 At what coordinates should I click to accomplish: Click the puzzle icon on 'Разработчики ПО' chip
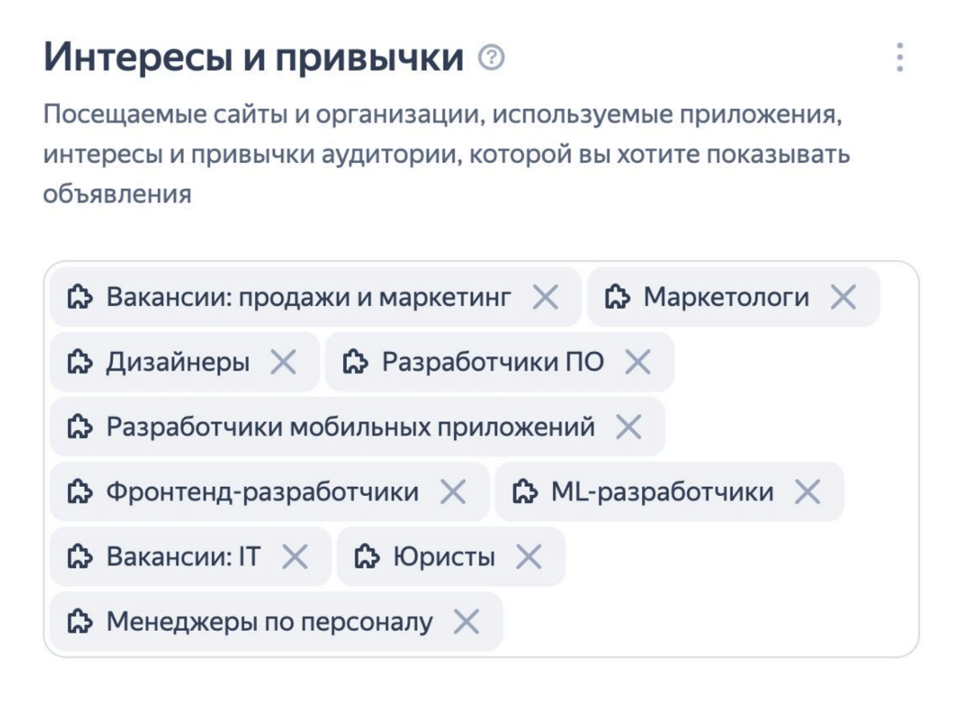pos(355,362)
